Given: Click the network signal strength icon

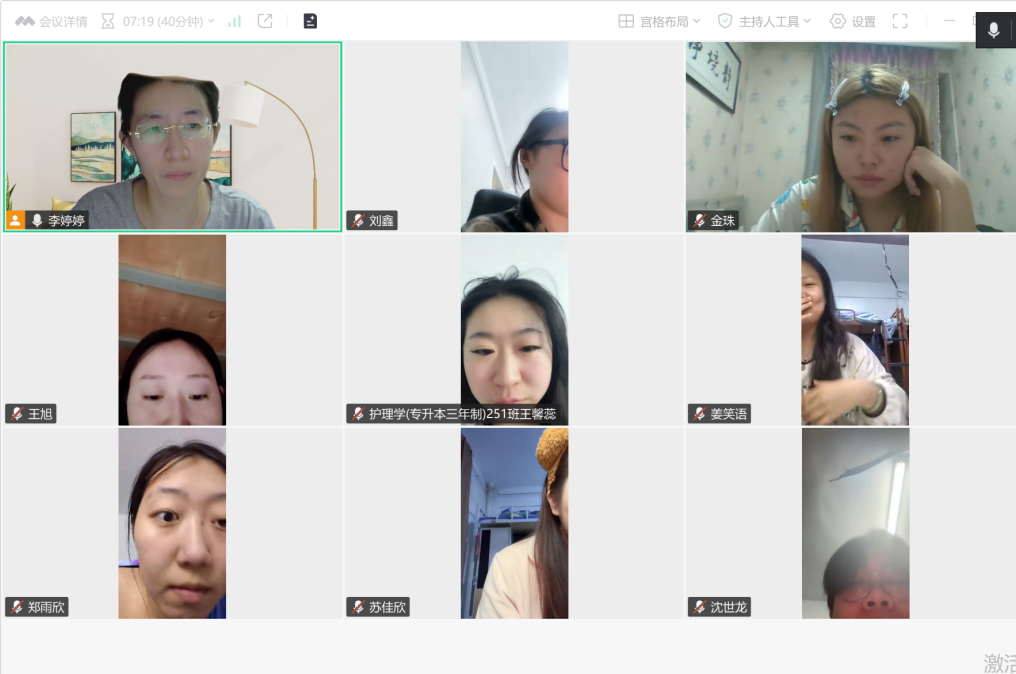Looking at the screenshot, I should [234, 21].
